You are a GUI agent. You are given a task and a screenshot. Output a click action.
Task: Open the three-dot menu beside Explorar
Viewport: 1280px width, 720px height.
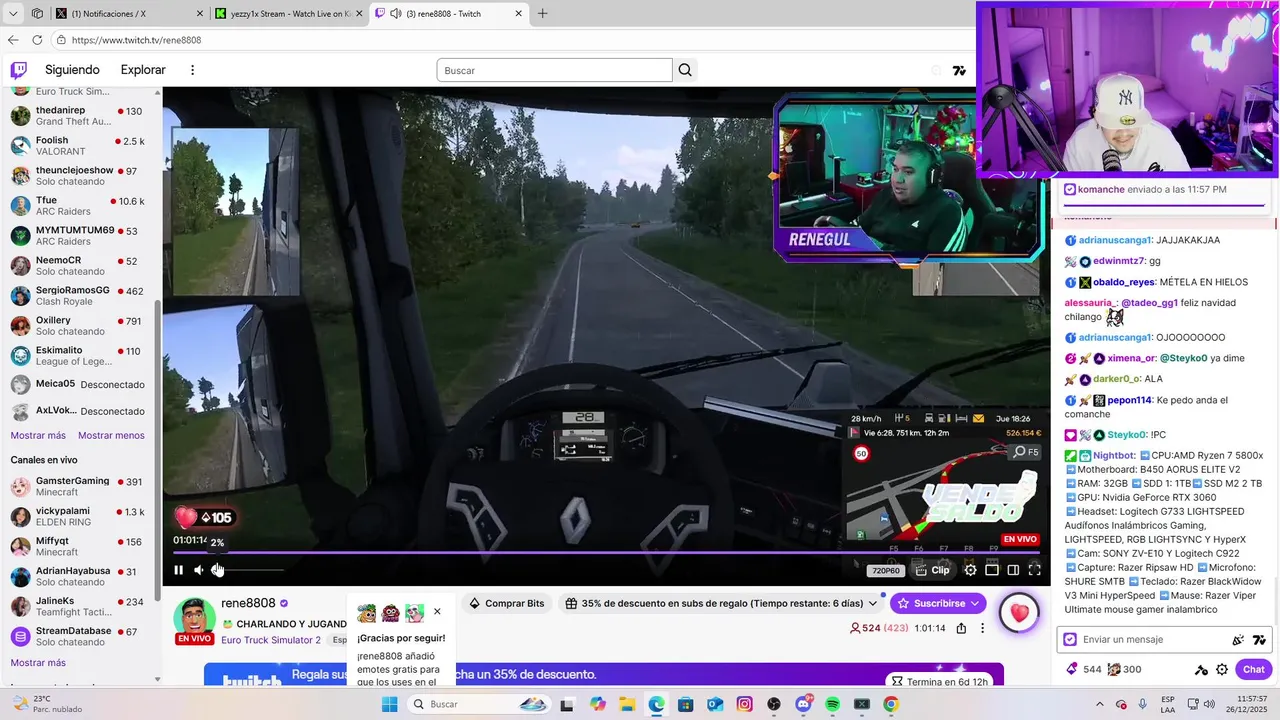193,70
